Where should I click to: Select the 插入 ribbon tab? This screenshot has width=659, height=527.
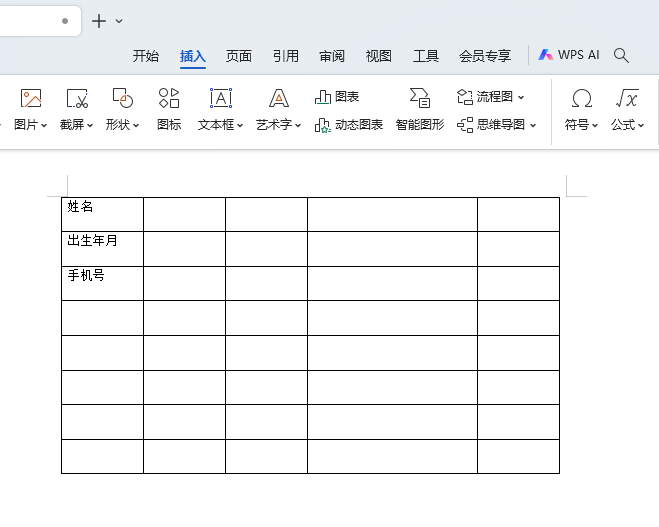pos(192,56)
